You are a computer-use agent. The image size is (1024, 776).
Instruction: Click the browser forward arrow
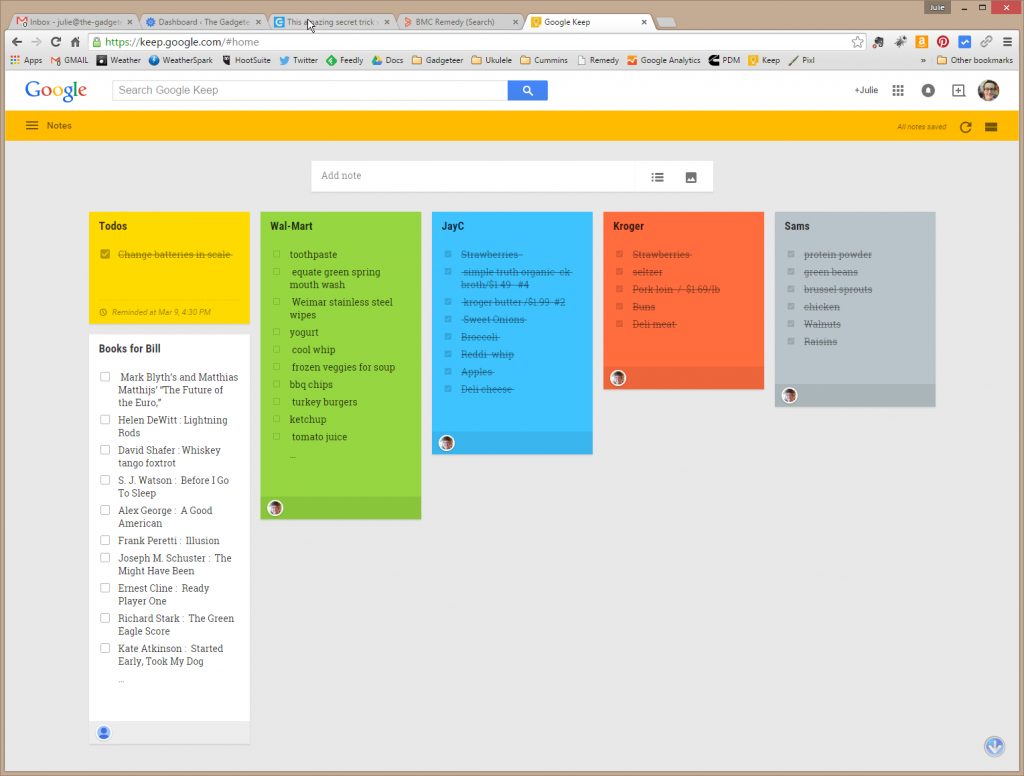tap(37, 42)
